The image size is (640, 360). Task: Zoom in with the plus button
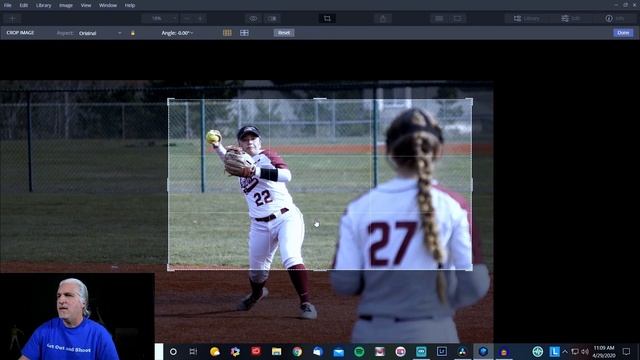200,19
